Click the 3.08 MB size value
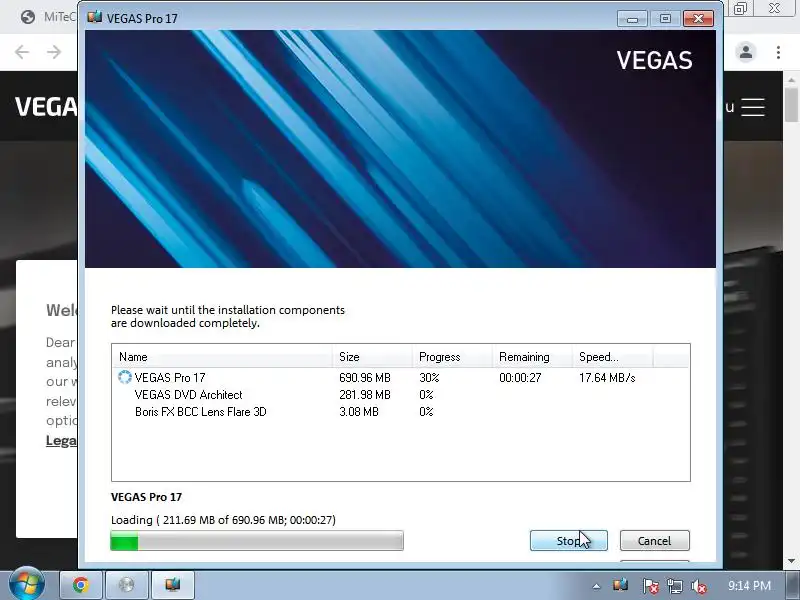 click(x=359, y=412)
